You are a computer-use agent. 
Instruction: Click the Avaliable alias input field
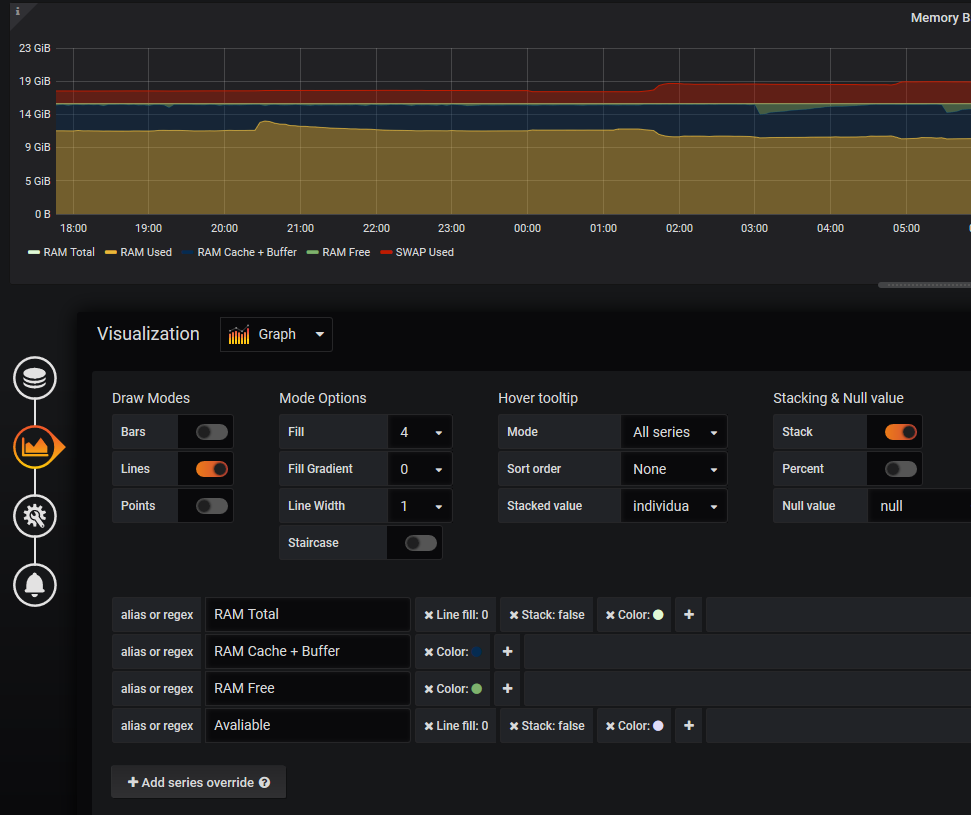pyautogui.click(x=307, y=726)
